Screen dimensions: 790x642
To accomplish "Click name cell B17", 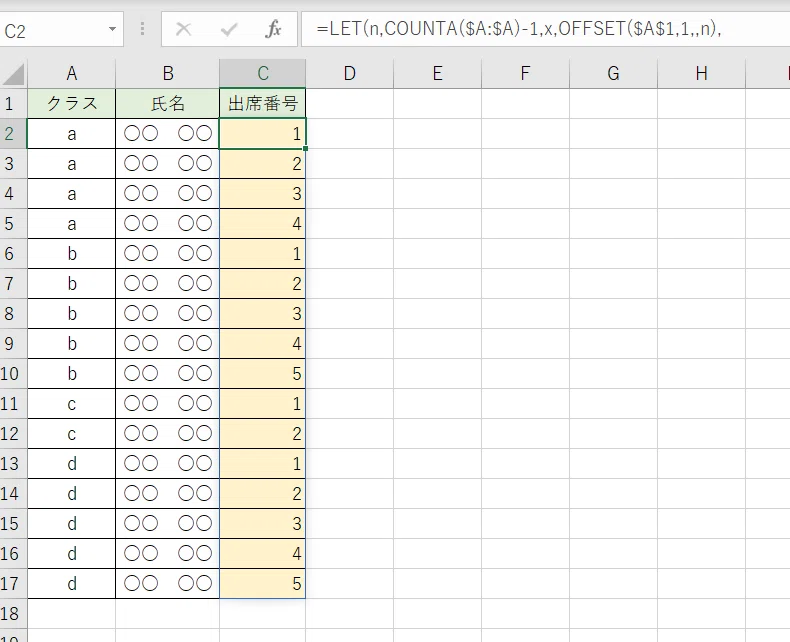I will (168, 584).
